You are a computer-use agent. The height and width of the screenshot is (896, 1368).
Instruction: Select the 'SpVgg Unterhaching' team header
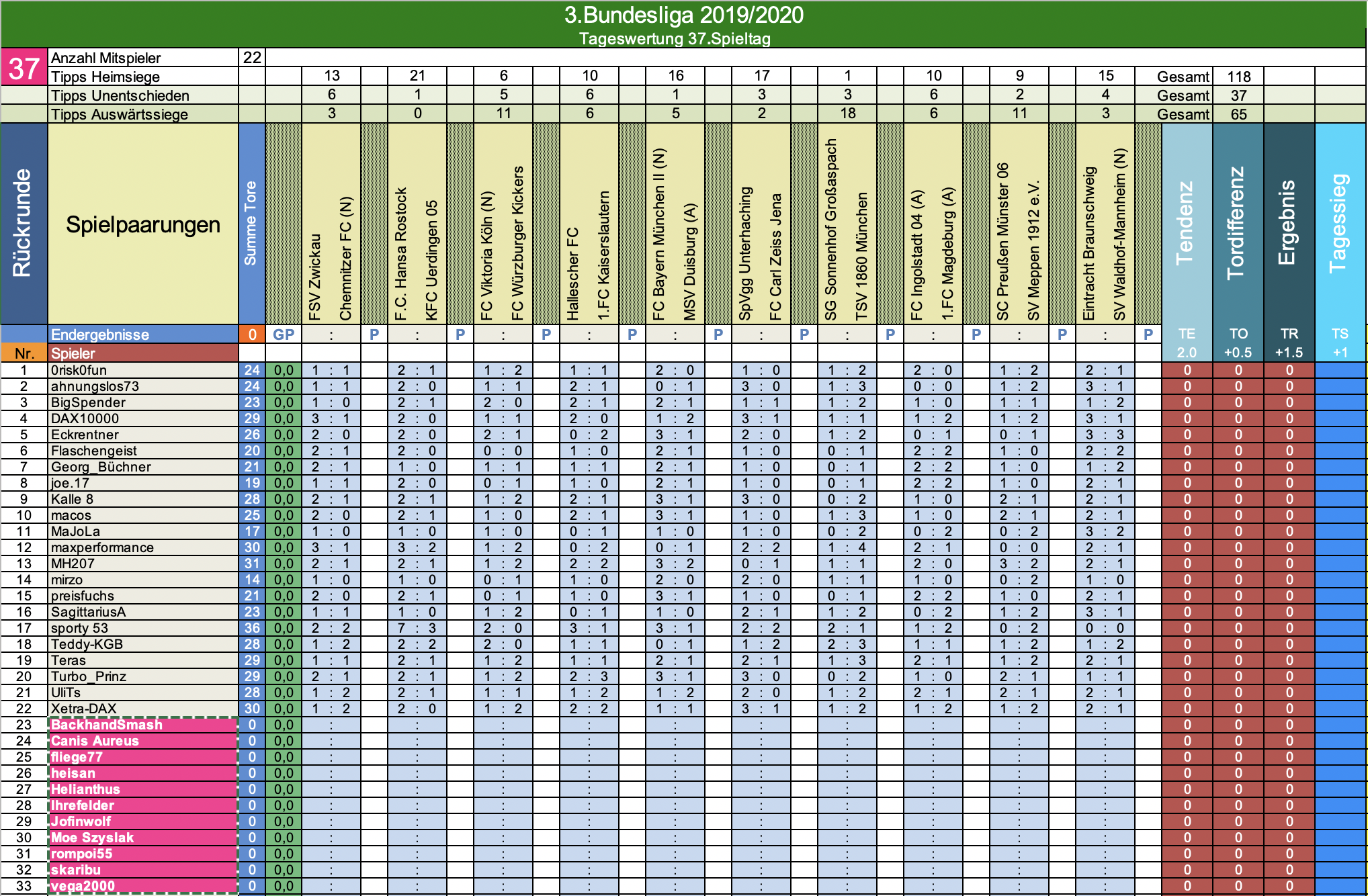745,253
